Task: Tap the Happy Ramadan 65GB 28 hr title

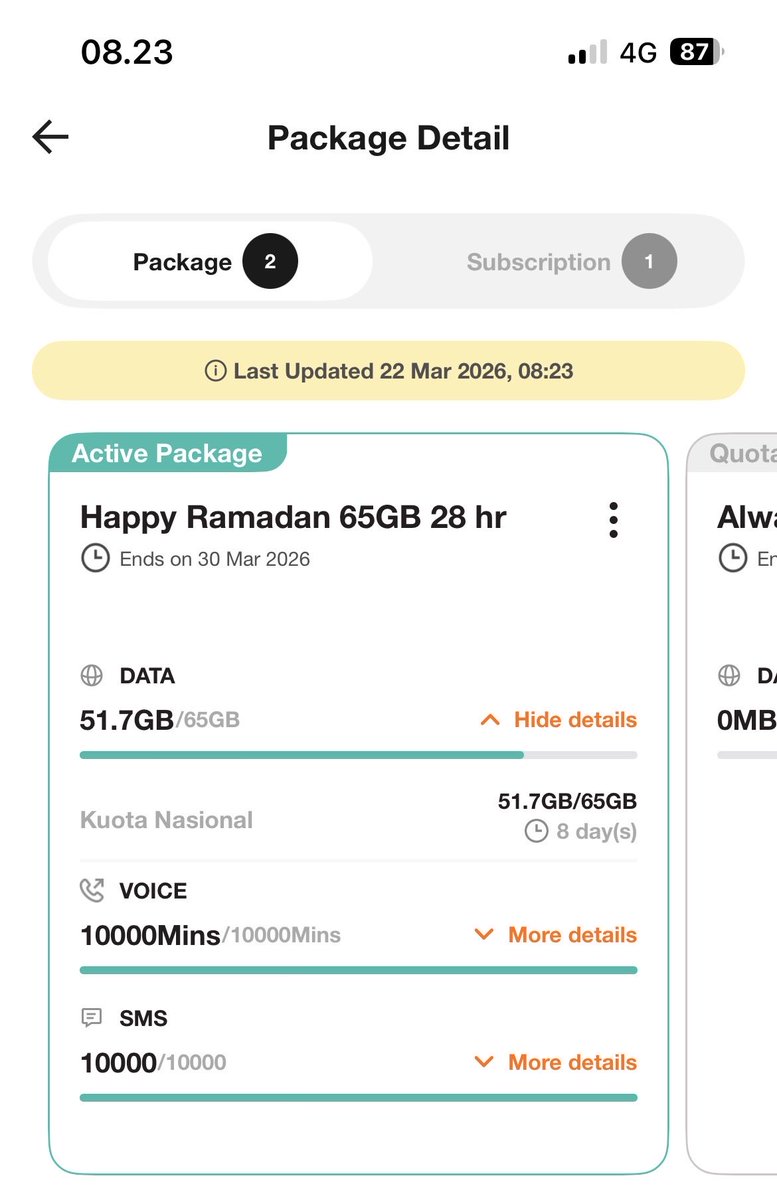Action: pyautogui.click(x=293, y=518)
